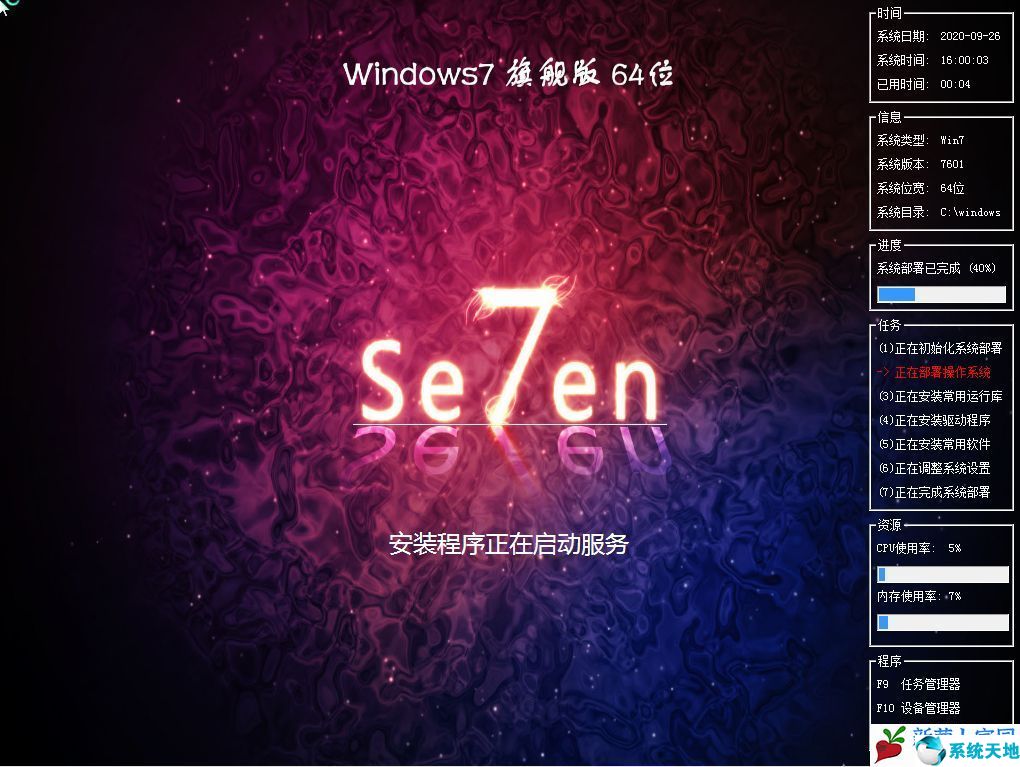This screenshot has height=767, width=1020.
Task: Open 任务管理器 via the F9 entry
Action: point(918,684)
